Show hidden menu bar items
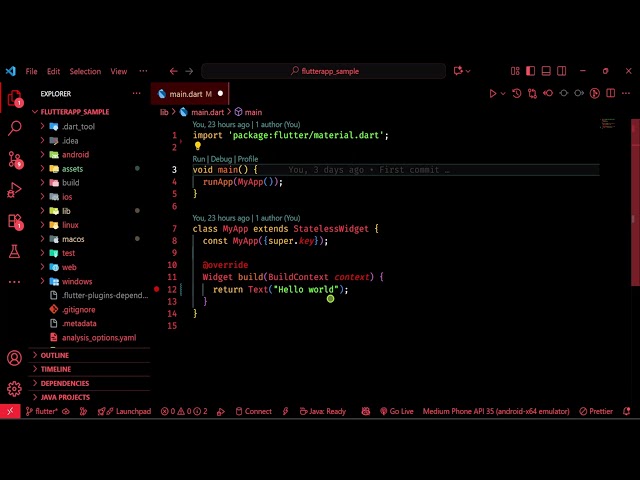This screenshot has width=640, height=480. pos(143,71)
